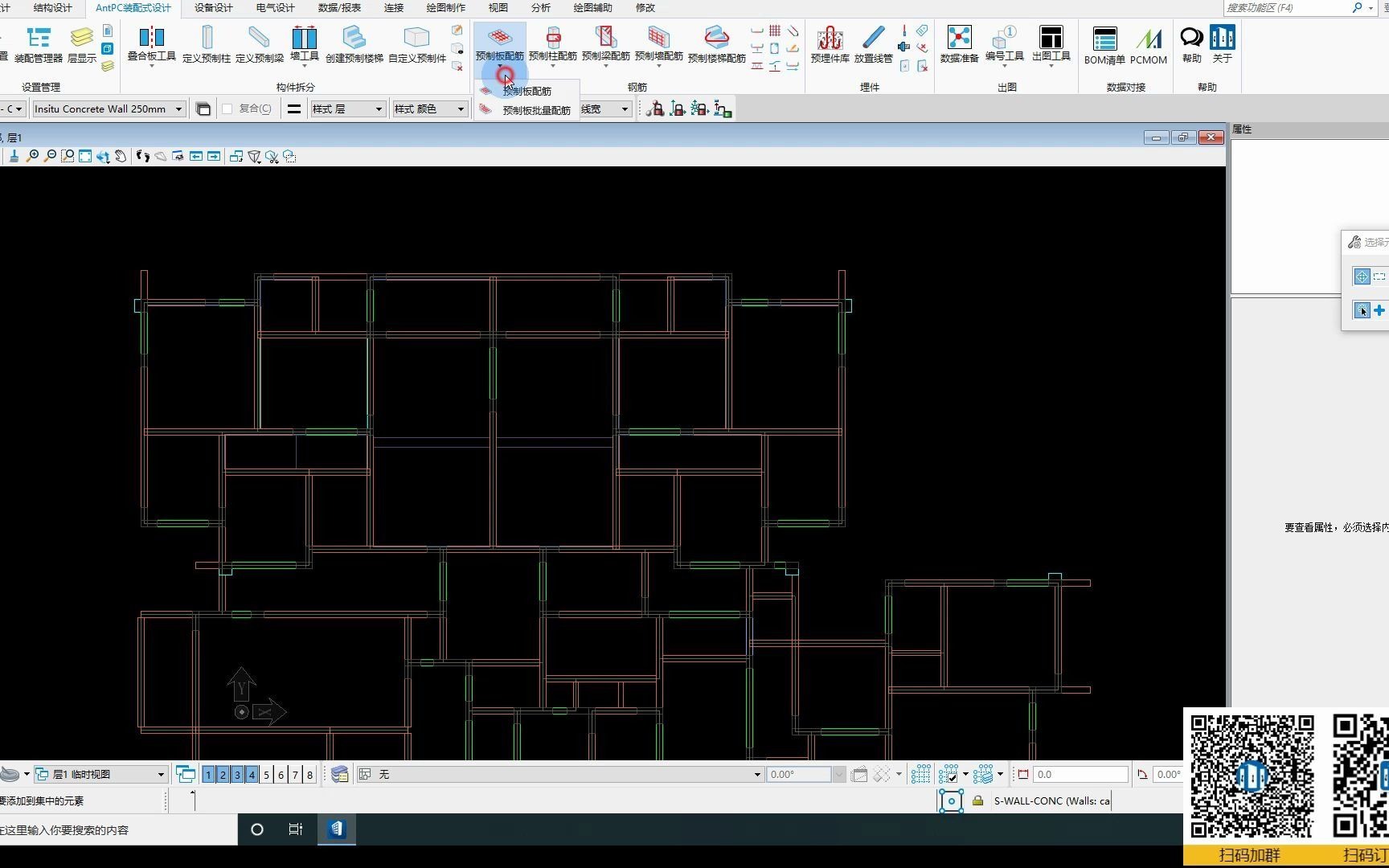Open the 墙工具 wall tool
1389x868 pixels.
tap(305, 44)
